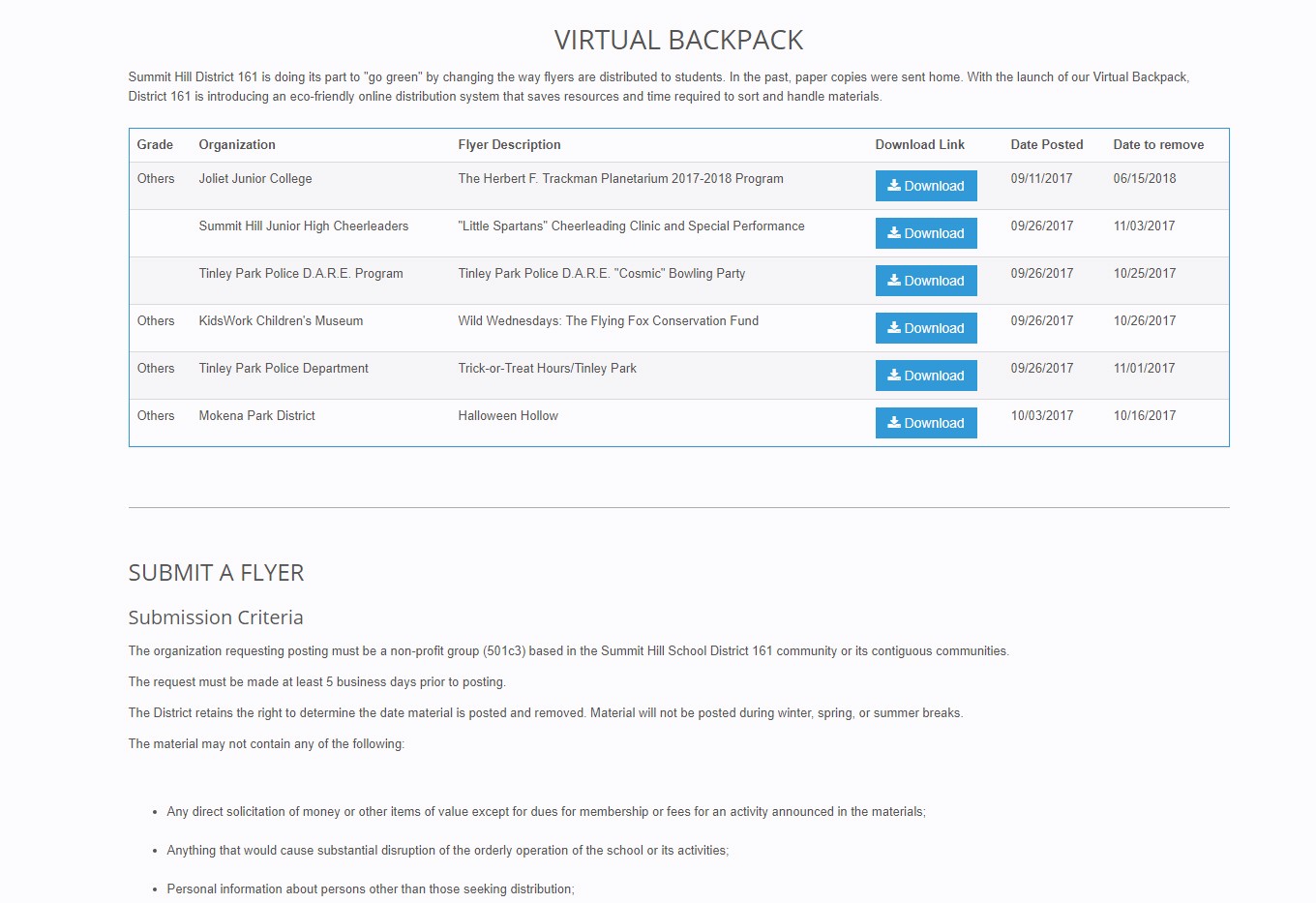The height and width of the screenshot is (903, 1316).
Task: Click the Virtual Backpack page title
Action: (678, 41)
